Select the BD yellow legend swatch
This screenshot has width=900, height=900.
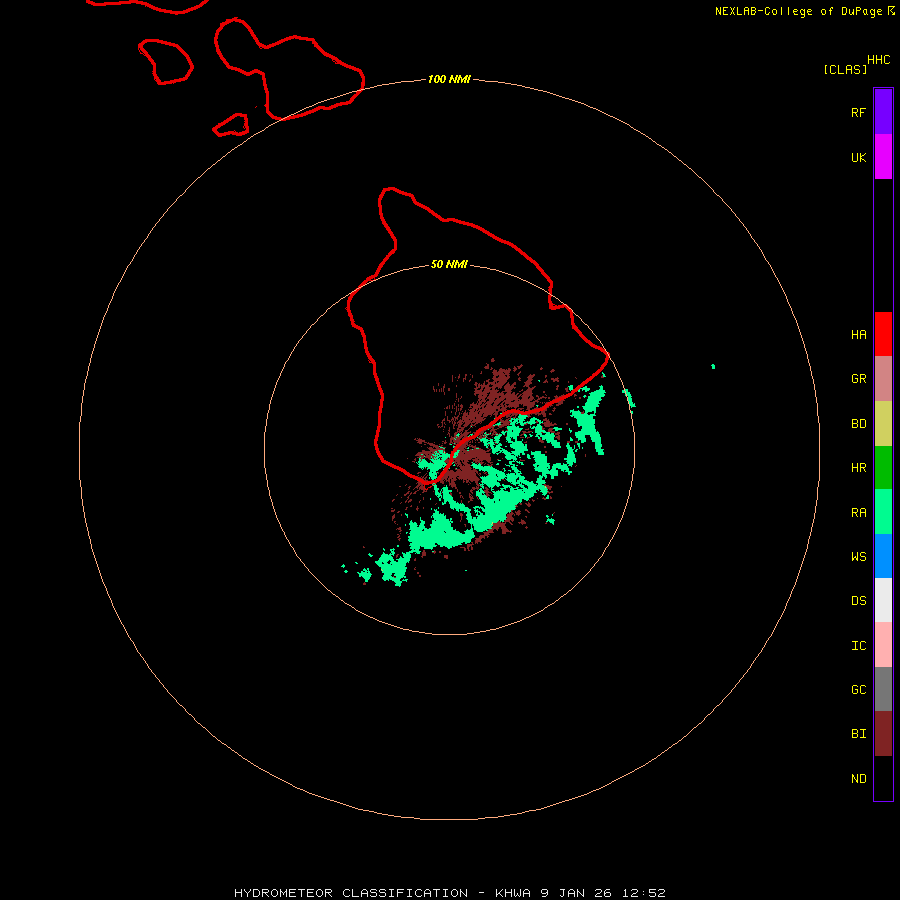point(883,423)
